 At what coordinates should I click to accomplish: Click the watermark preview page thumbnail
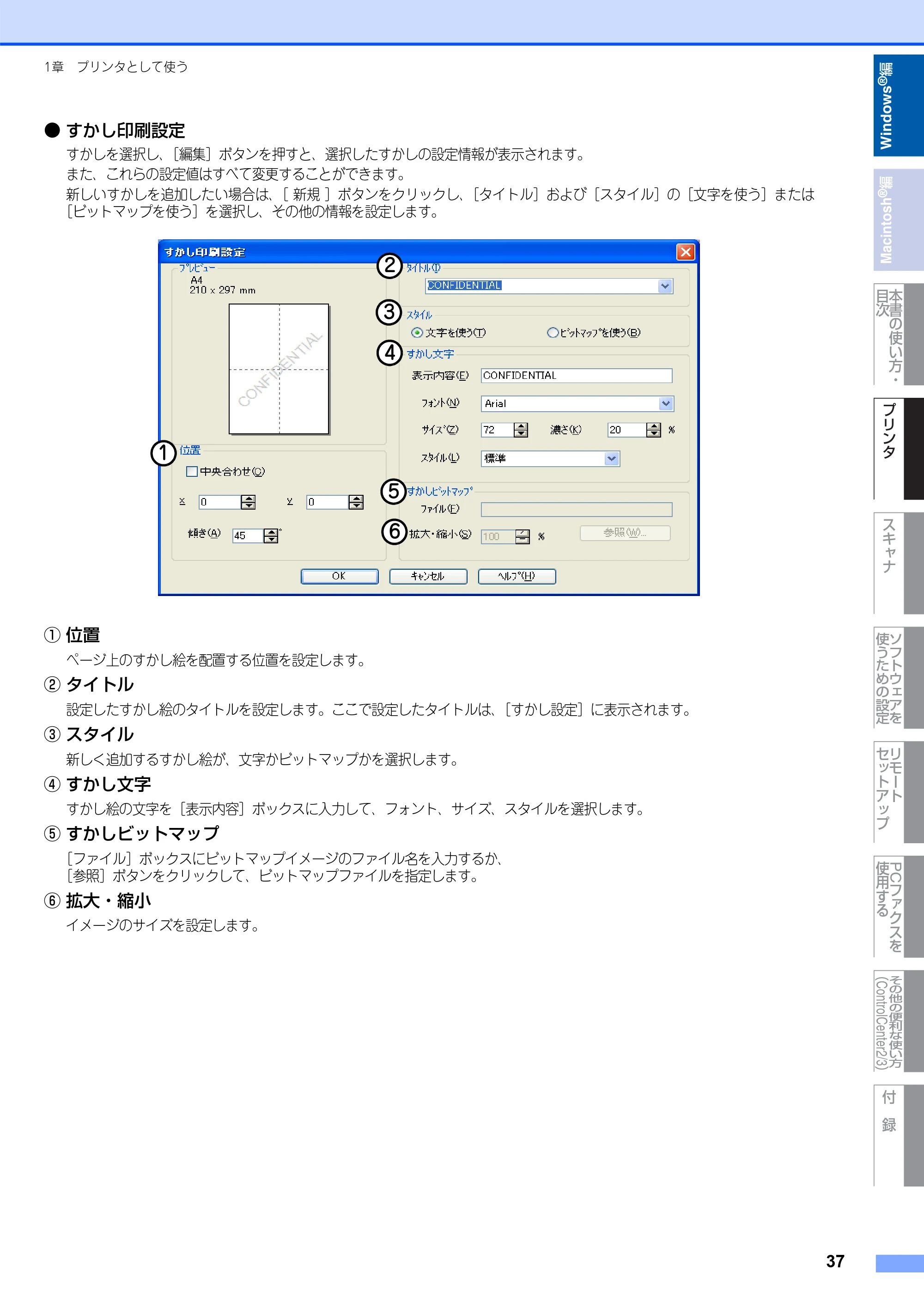[279, 369]
